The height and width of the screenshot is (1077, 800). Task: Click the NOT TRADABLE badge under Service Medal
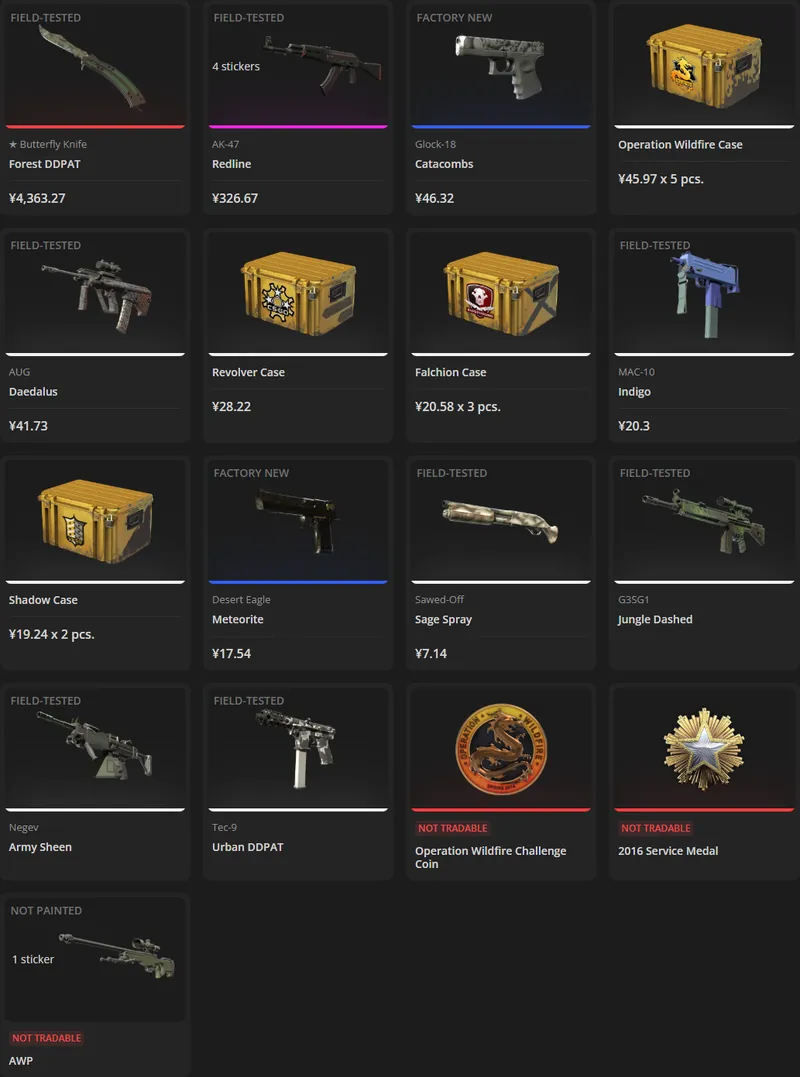click(x=655, y=828)
